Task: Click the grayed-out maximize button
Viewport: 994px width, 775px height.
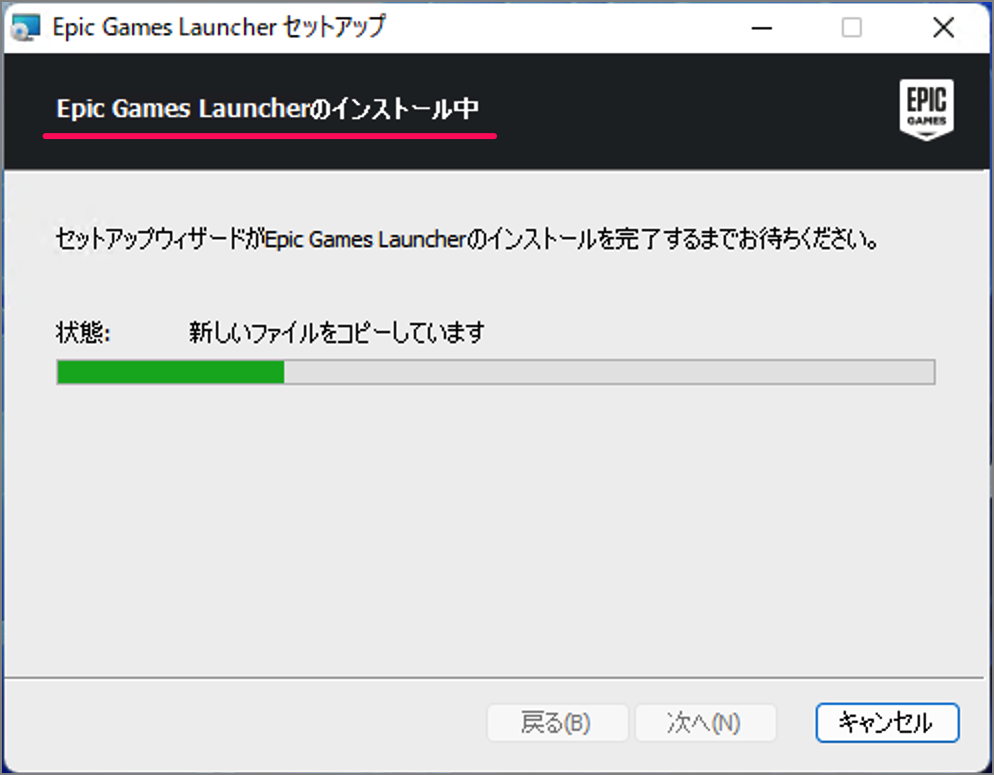Action: point(851,28)
